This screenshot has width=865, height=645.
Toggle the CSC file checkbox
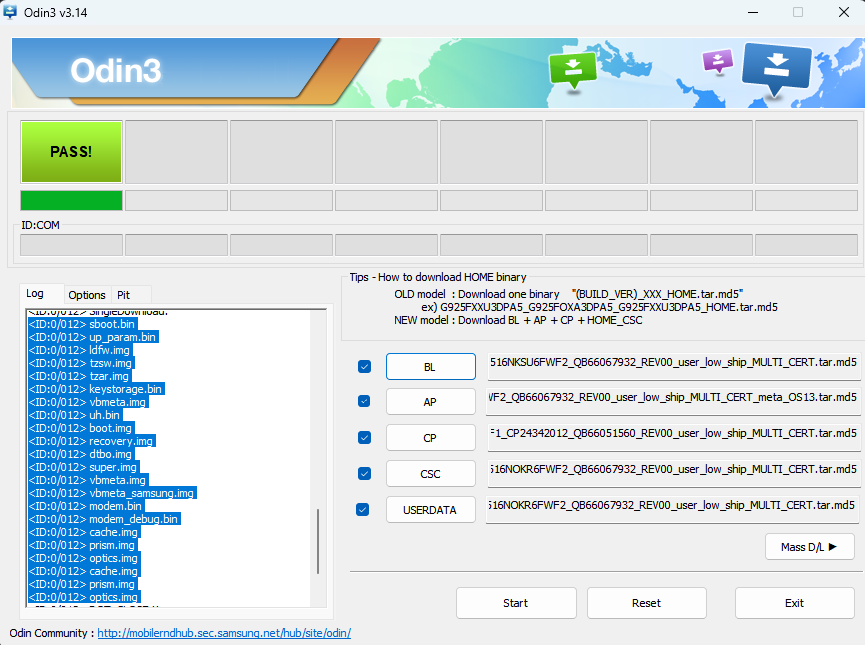point(365,473)
